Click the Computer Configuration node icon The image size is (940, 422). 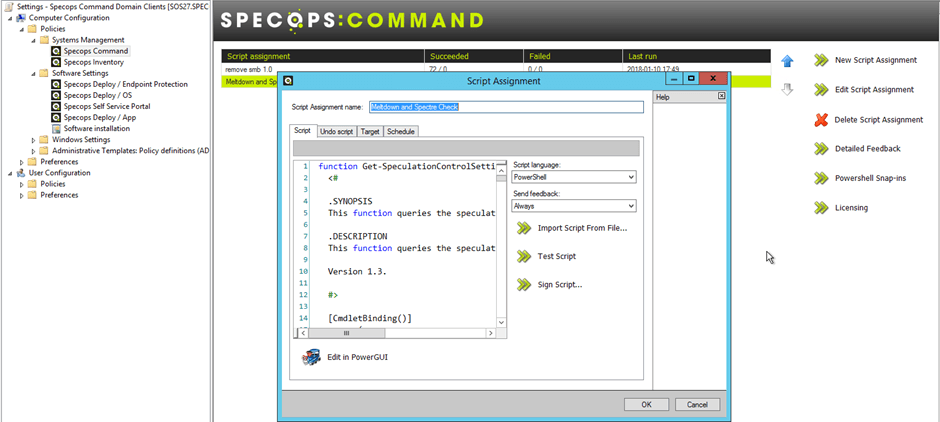[22, 18]
